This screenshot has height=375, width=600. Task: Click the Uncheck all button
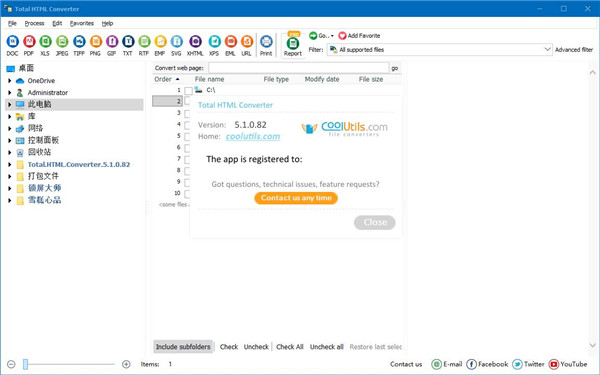coord(326,347)
